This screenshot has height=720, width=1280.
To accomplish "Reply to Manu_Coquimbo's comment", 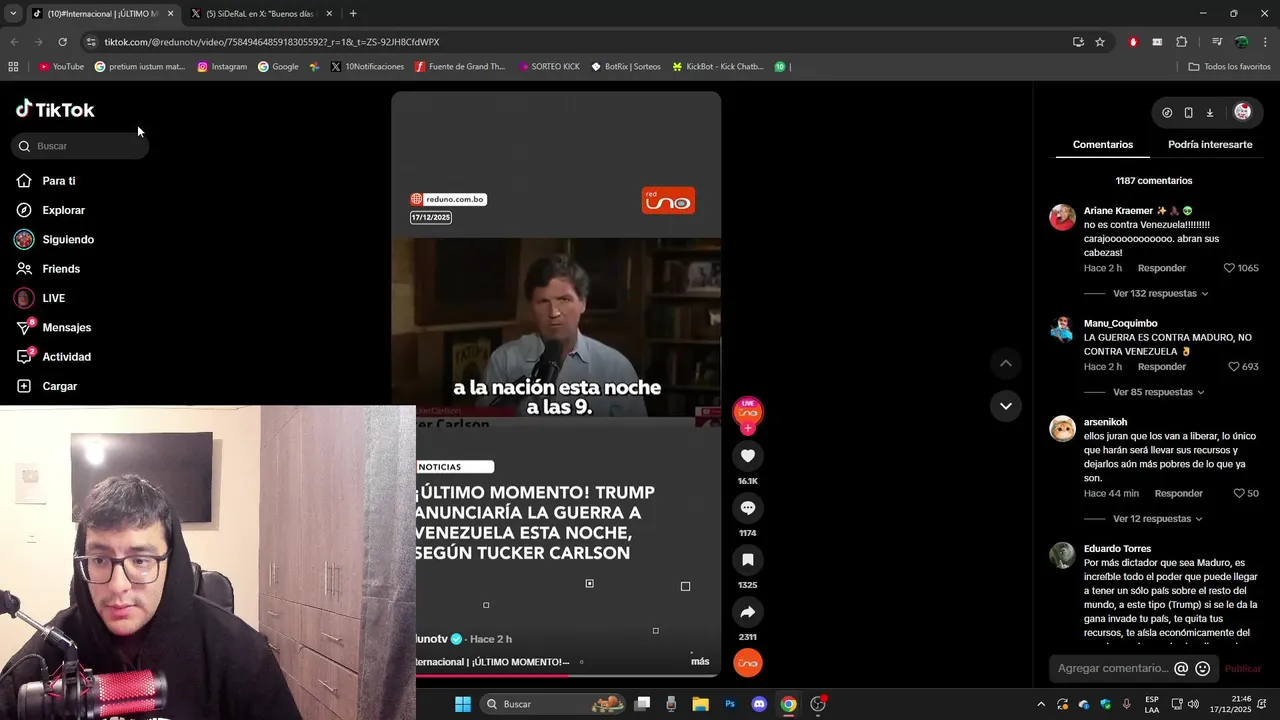I will pyautogui.click(x=1162, y=367).
